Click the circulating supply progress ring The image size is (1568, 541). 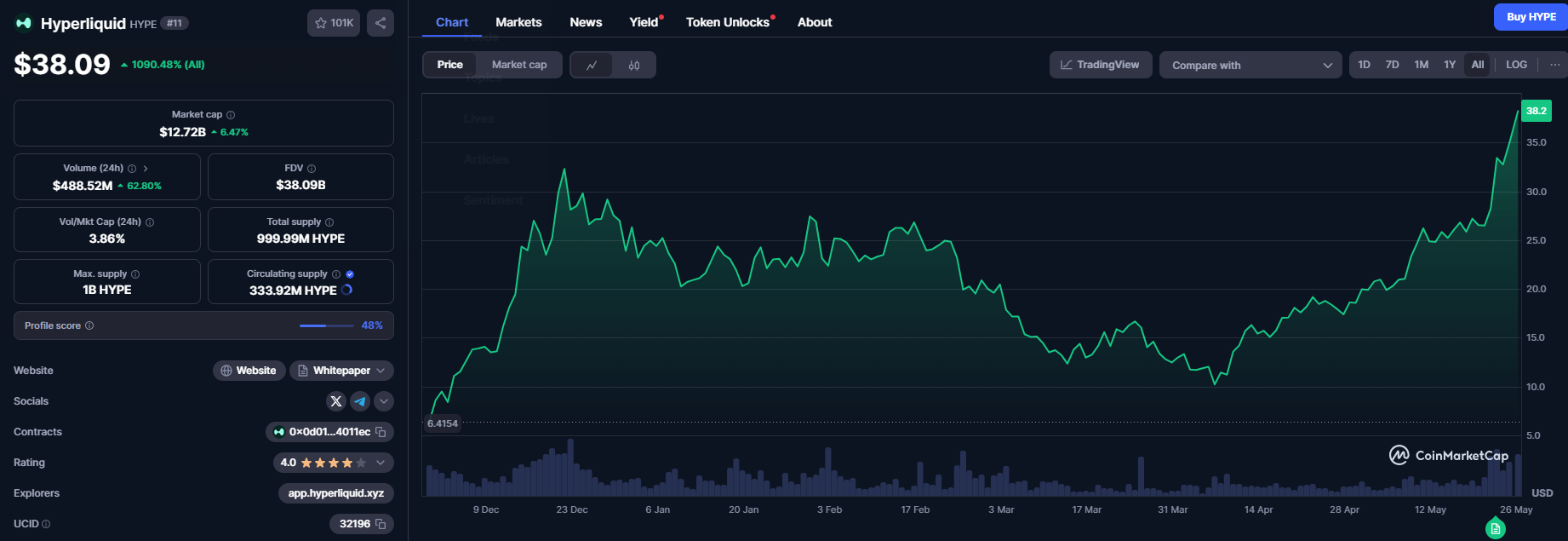(346, 290)
